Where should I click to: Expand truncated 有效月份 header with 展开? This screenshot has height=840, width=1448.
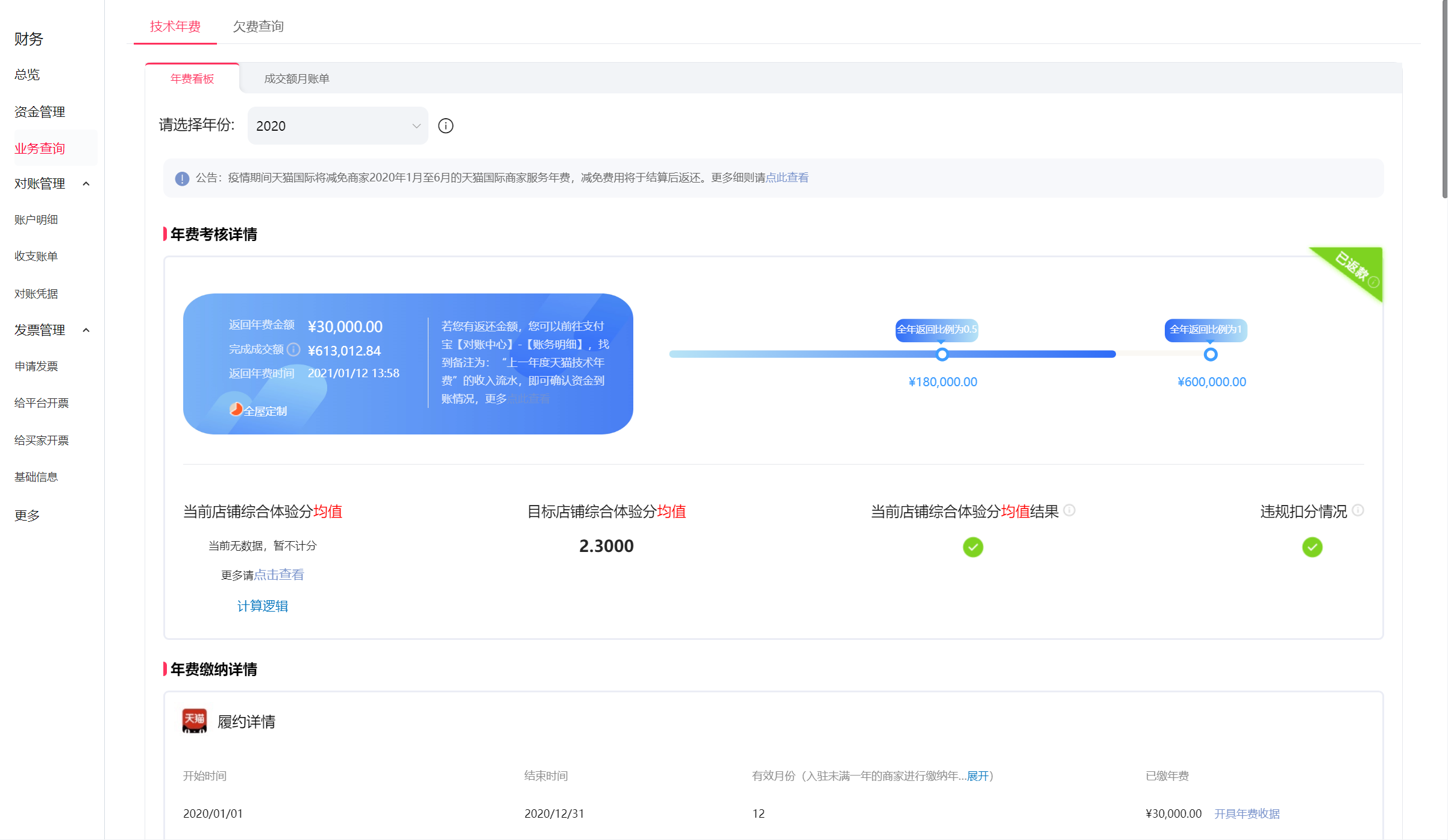(978, 776)
